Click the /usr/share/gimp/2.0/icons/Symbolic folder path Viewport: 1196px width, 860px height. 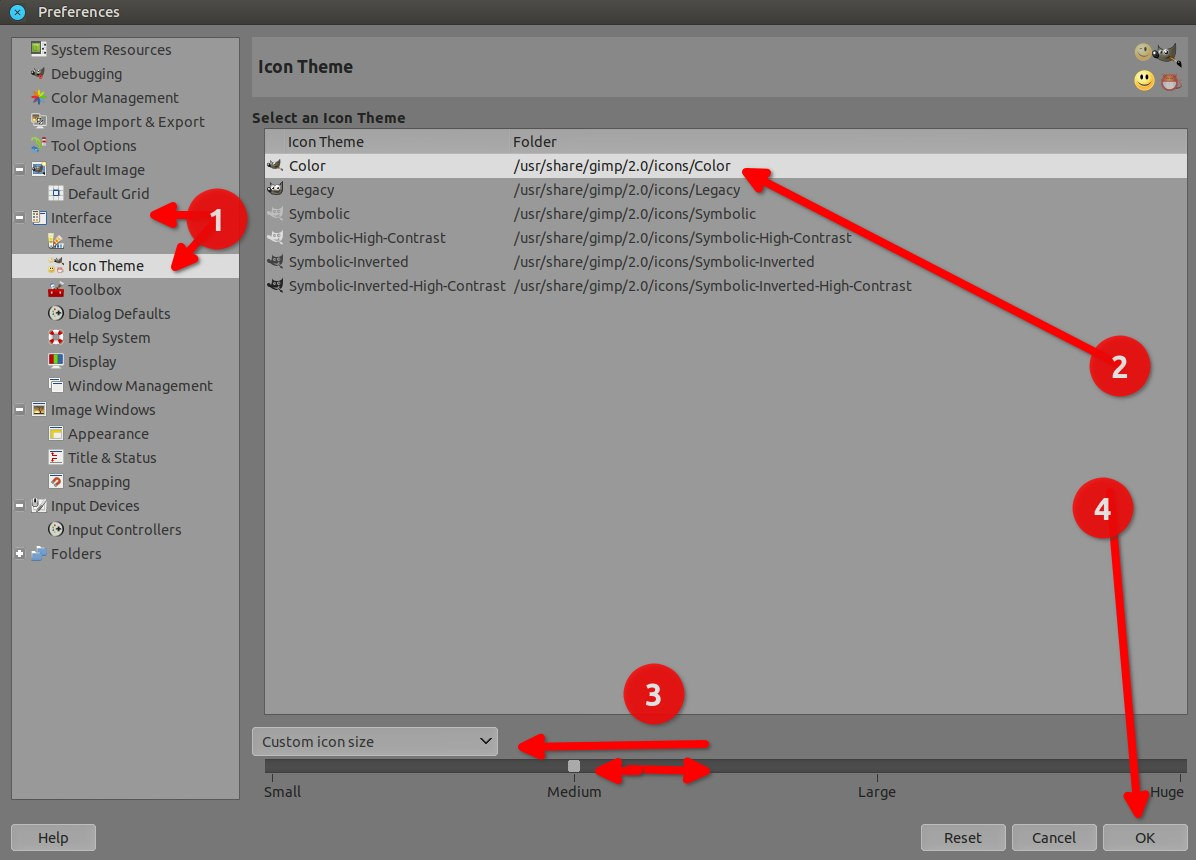pos(635,214)
